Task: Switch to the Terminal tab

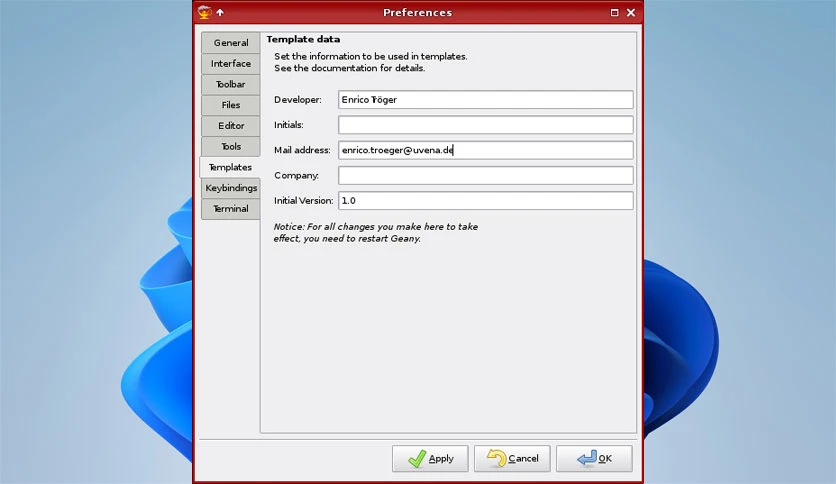Action: point(231,209)
